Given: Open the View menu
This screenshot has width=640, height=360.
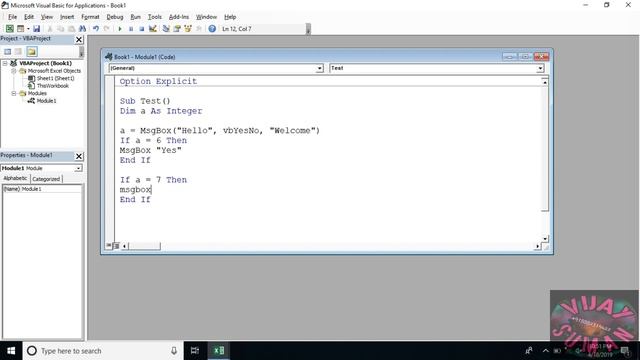Looking at the screenshot, I should click(47, 17).
